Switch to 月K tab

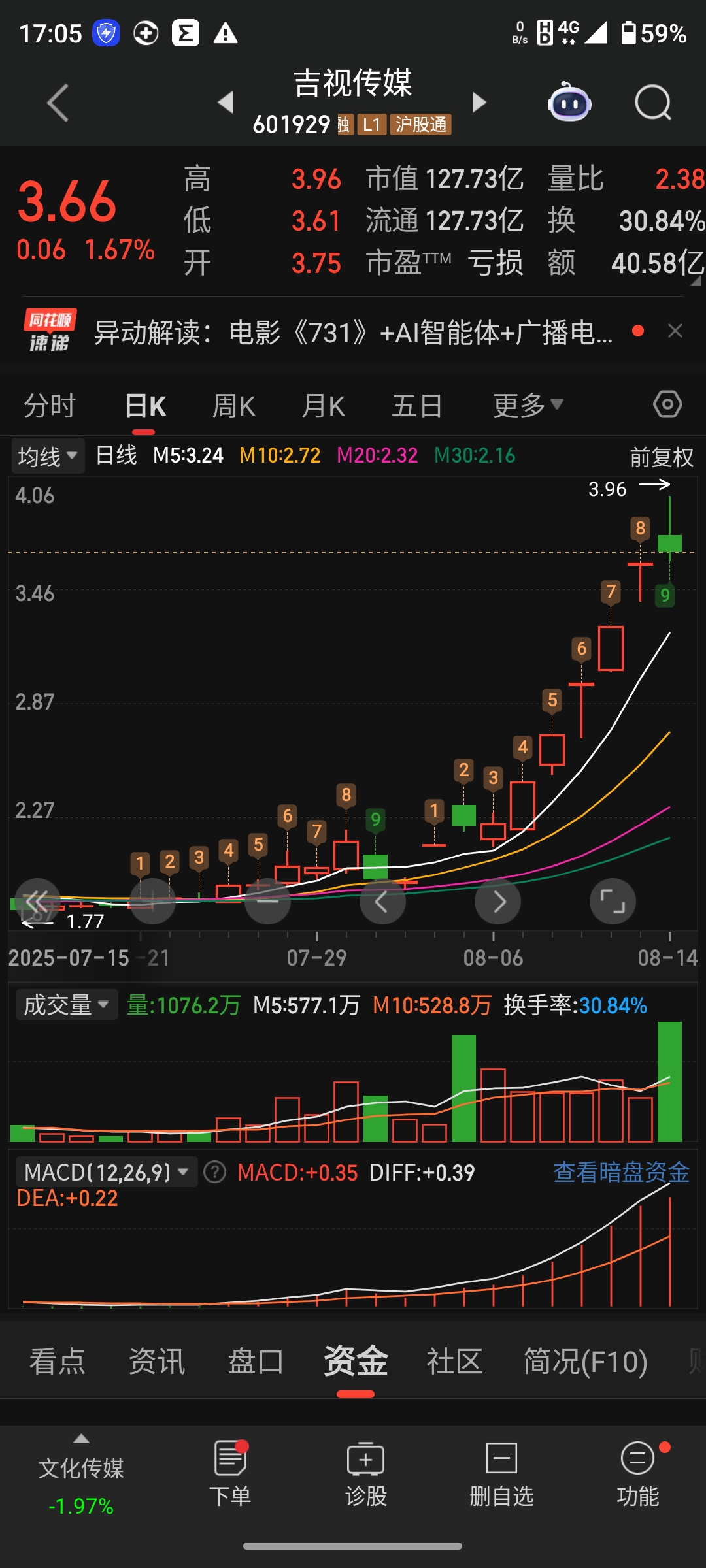323,405
